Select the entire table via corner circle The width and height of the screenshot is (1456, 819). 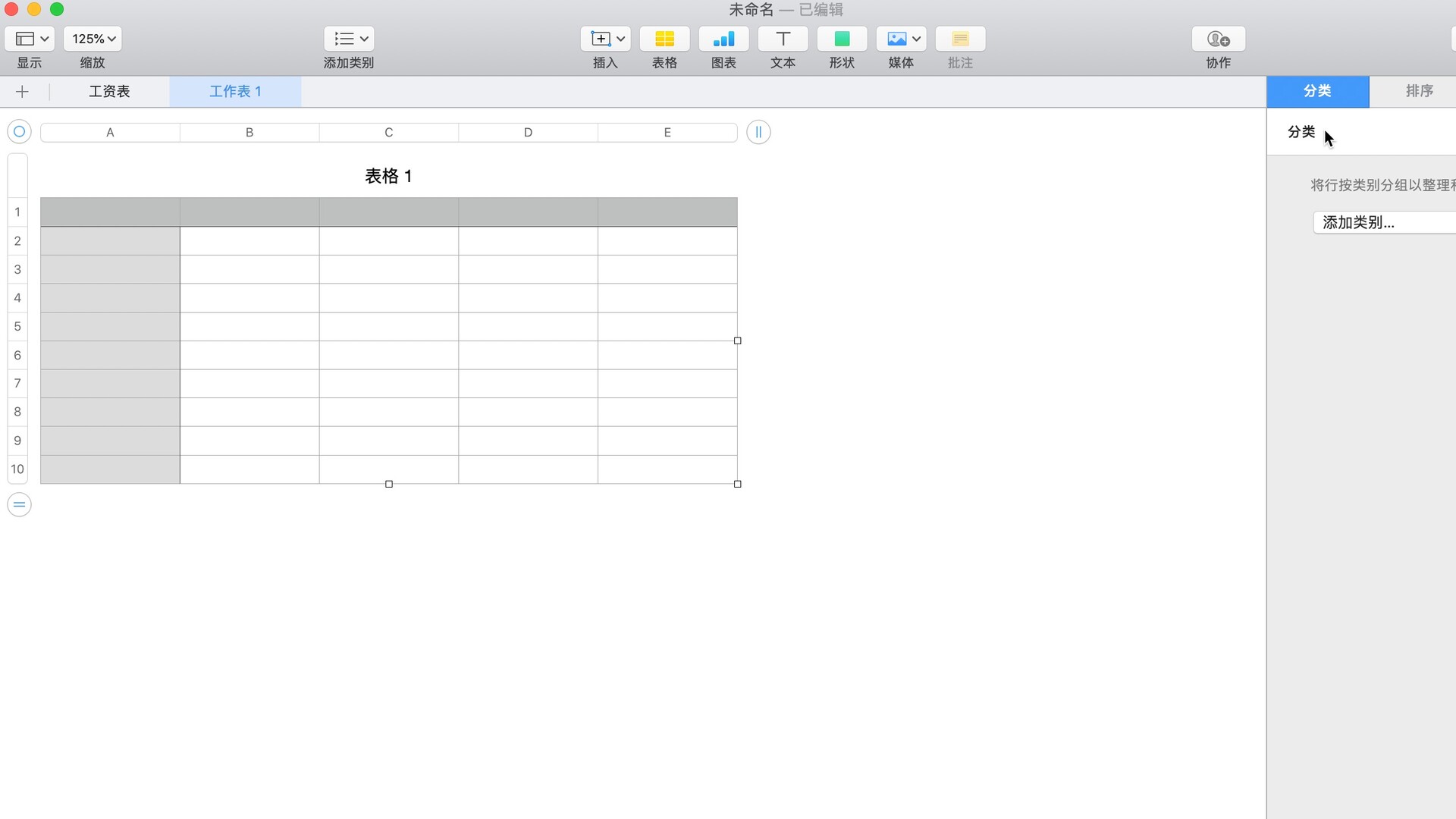(x=18, y=131)
